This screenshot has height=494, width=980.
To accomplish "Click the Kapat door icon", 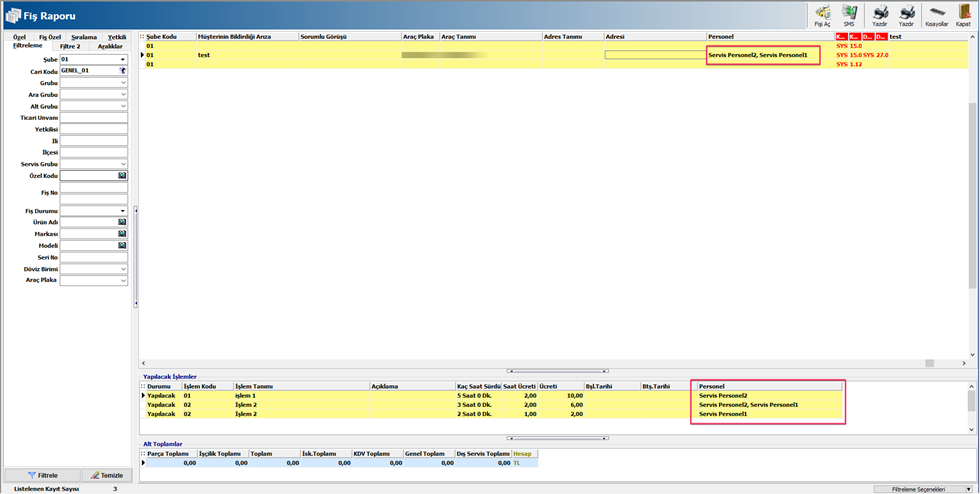I will coord(963,14).
